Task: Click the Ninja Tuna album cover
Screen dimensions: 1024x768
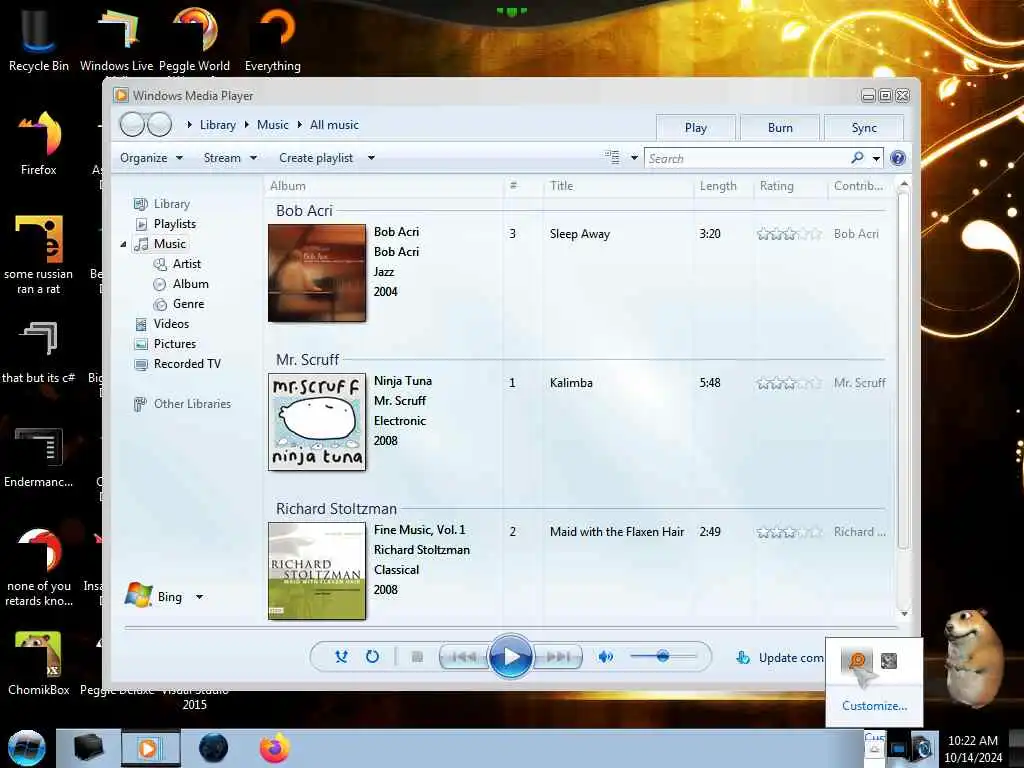Action: [317, 422]
